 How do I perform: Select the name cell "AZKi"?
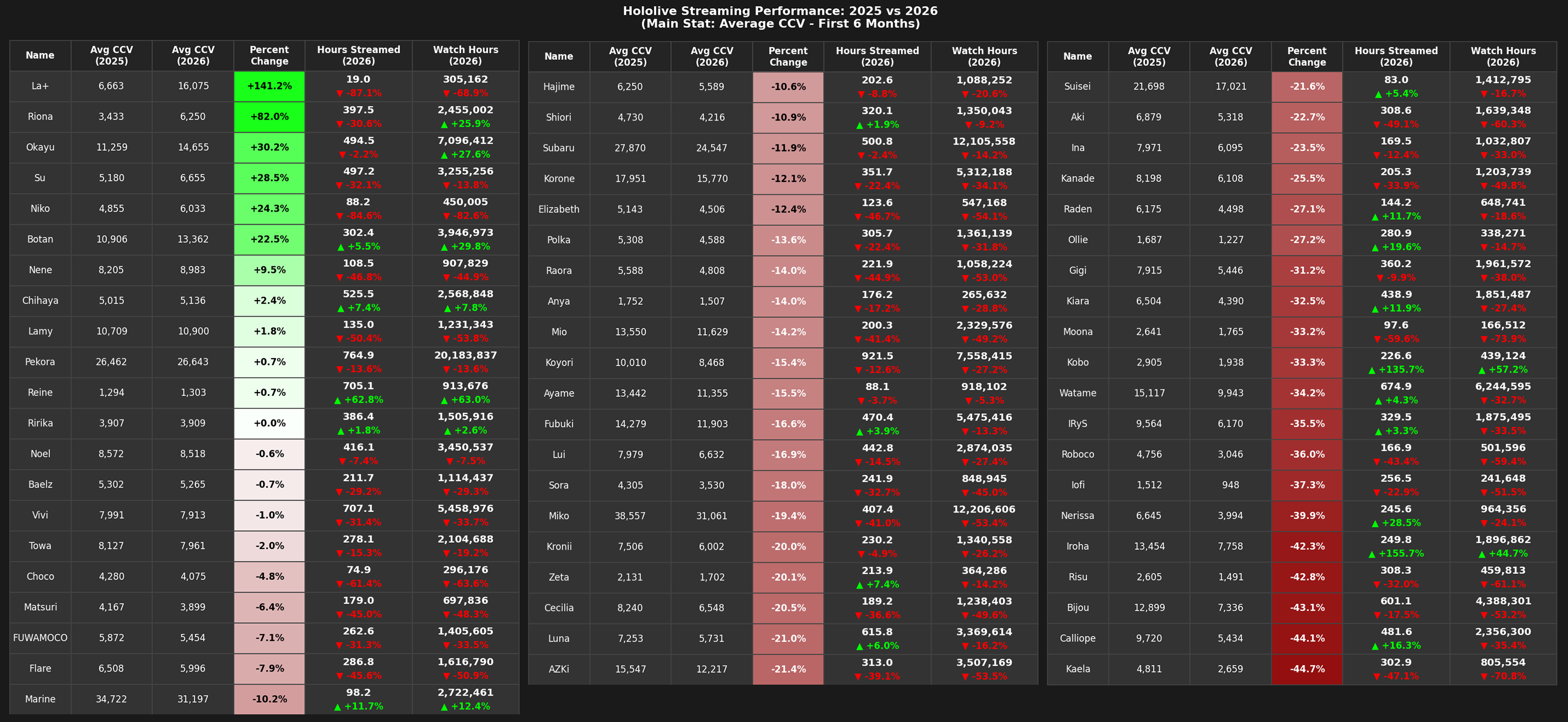pyautogui.click(x=559, y=669)
